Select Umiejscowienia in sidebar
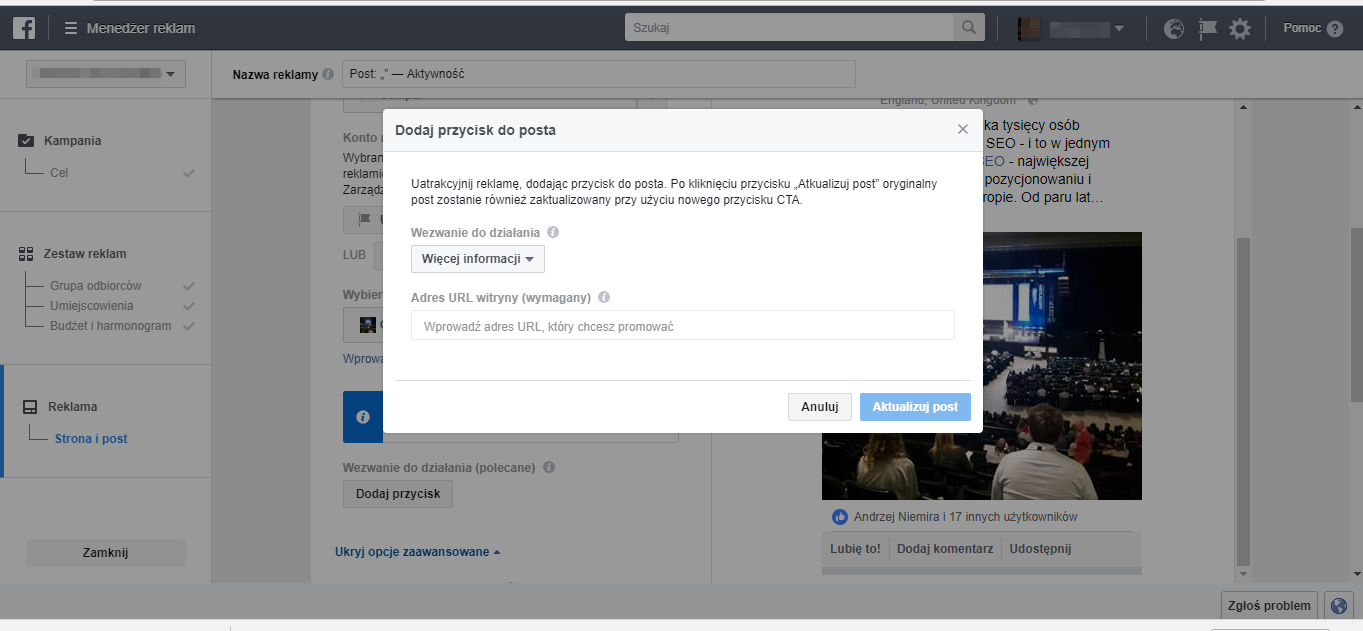 tap(92, 306)
